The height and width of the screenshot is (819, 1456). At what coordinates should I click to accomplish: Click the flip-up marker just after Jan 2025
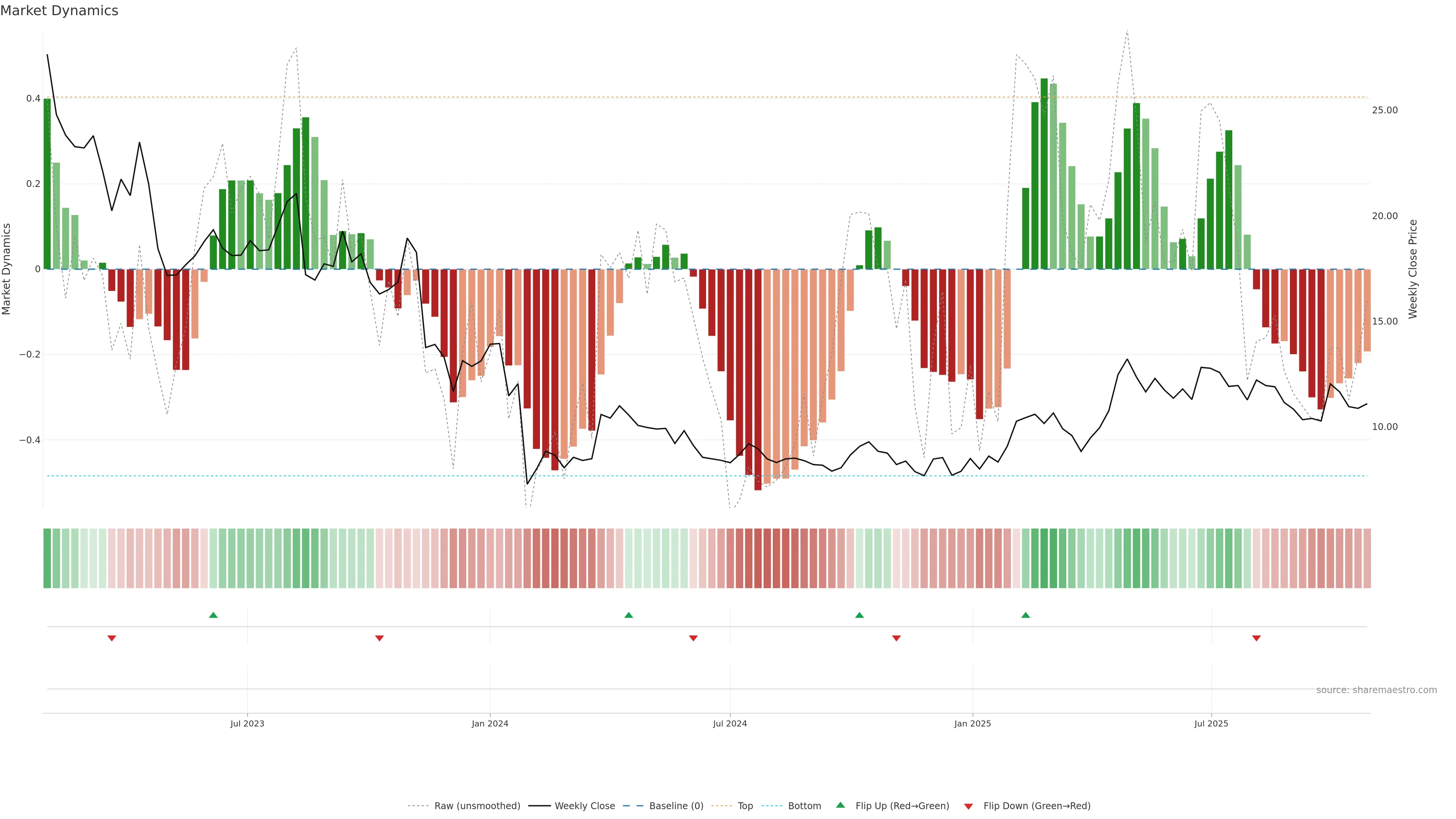click(1025, 615)
